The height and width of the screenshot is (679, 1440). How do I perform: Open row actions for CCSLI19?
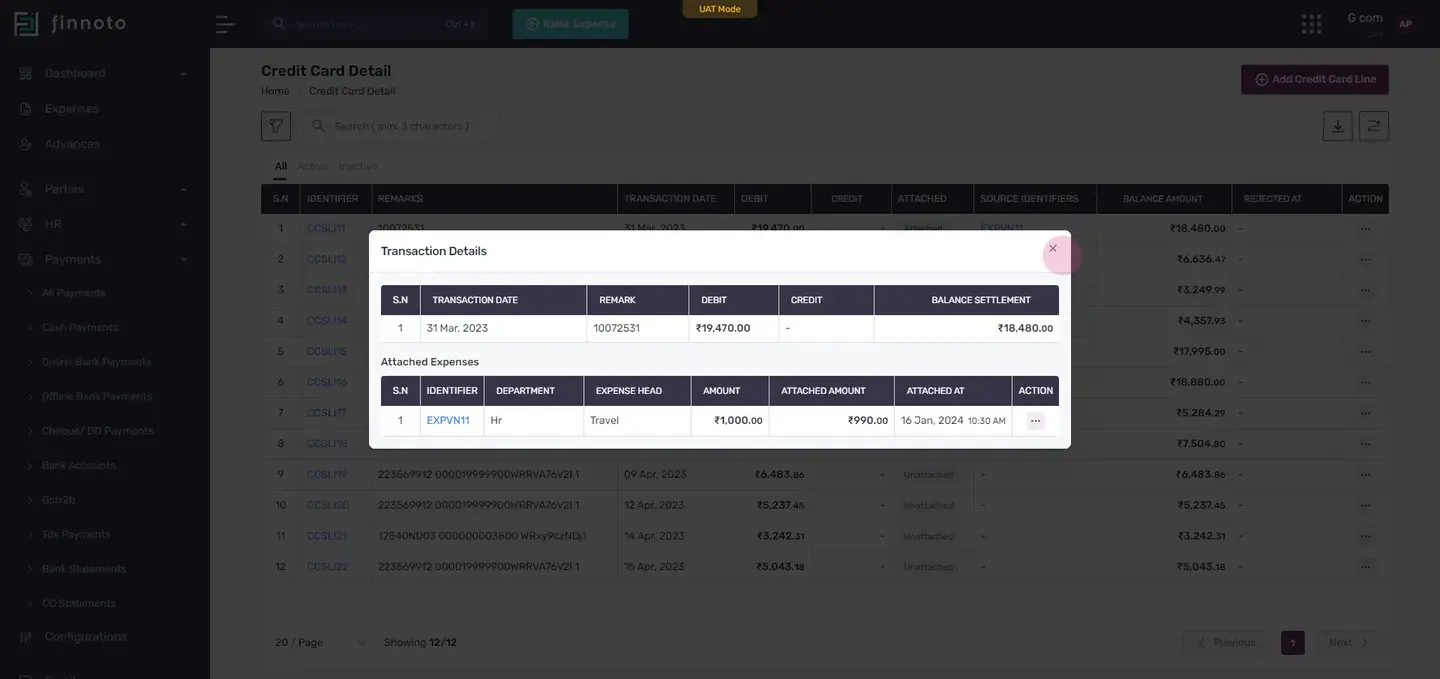click(x=1365, y=475)
